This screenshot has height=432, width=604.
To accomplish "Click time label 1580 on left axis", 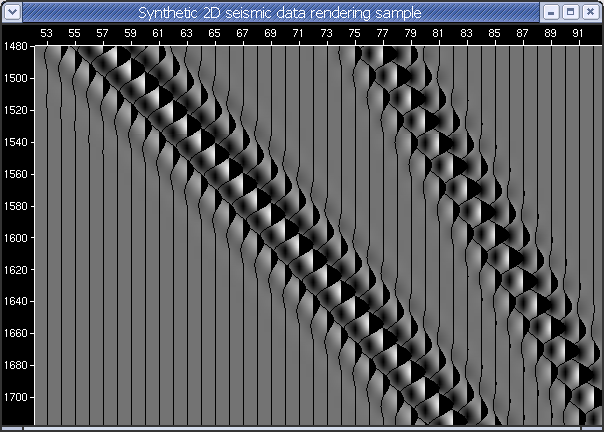I will click(16, 206).
